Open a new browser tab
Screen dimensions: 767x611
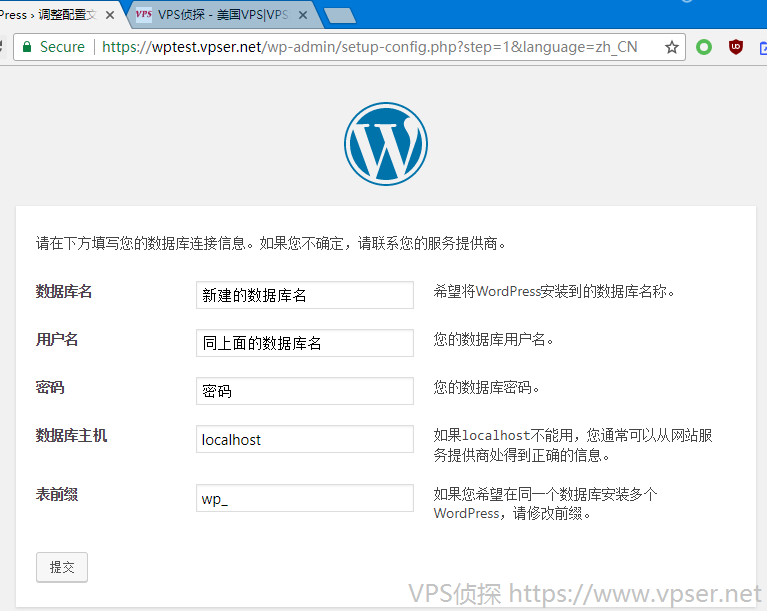(x=340, y=15)
